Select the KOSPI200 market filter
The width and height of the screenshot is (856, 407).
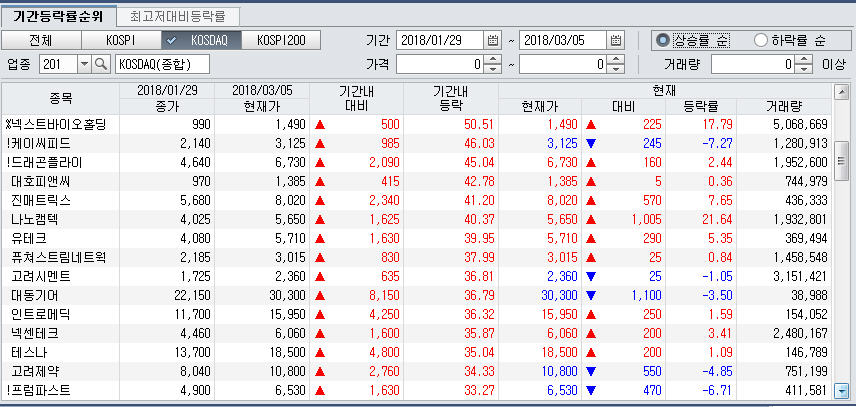(281, 40)
